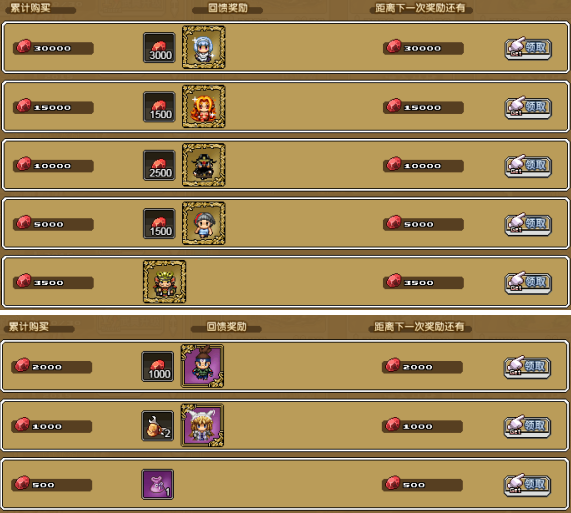This screenshot has width=571, height=513.
Task: Claim the 500 gem tier reward
Action: [x=527, y=485]
